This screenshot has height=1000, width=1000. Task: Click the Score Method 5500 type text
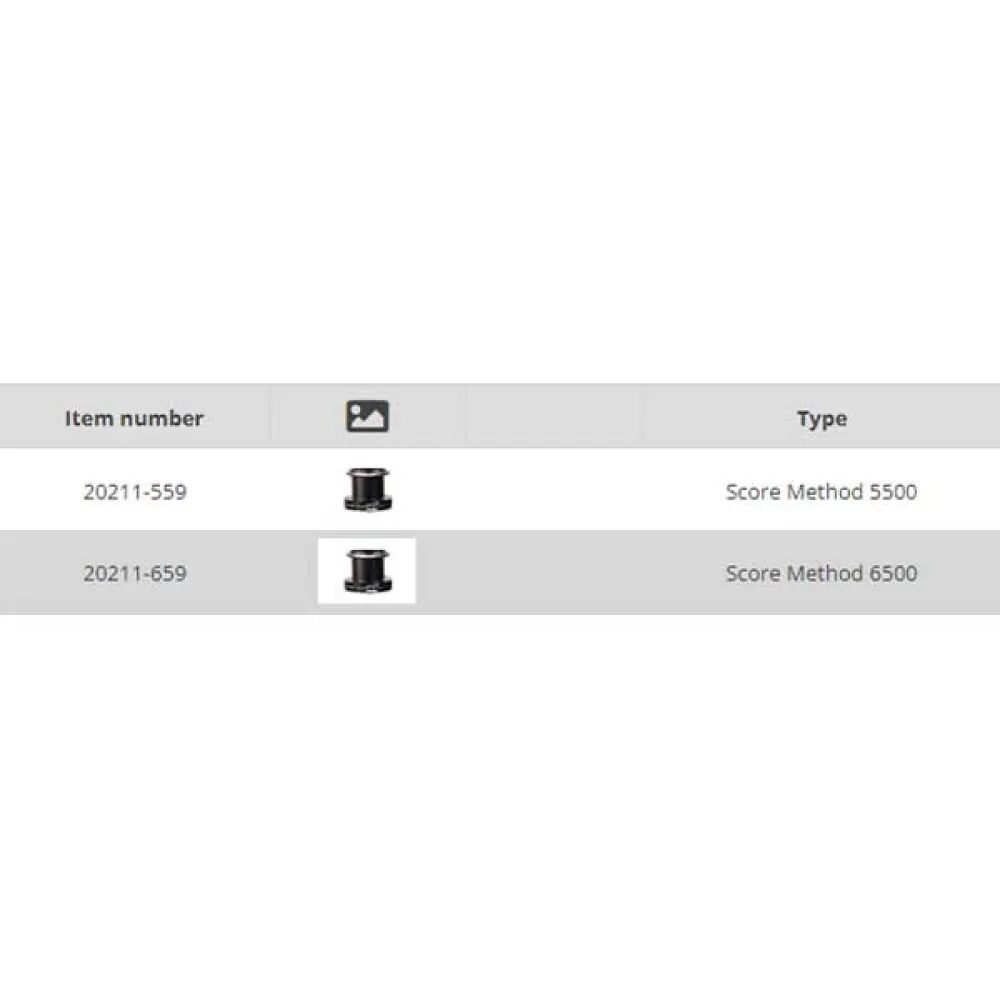821,492
